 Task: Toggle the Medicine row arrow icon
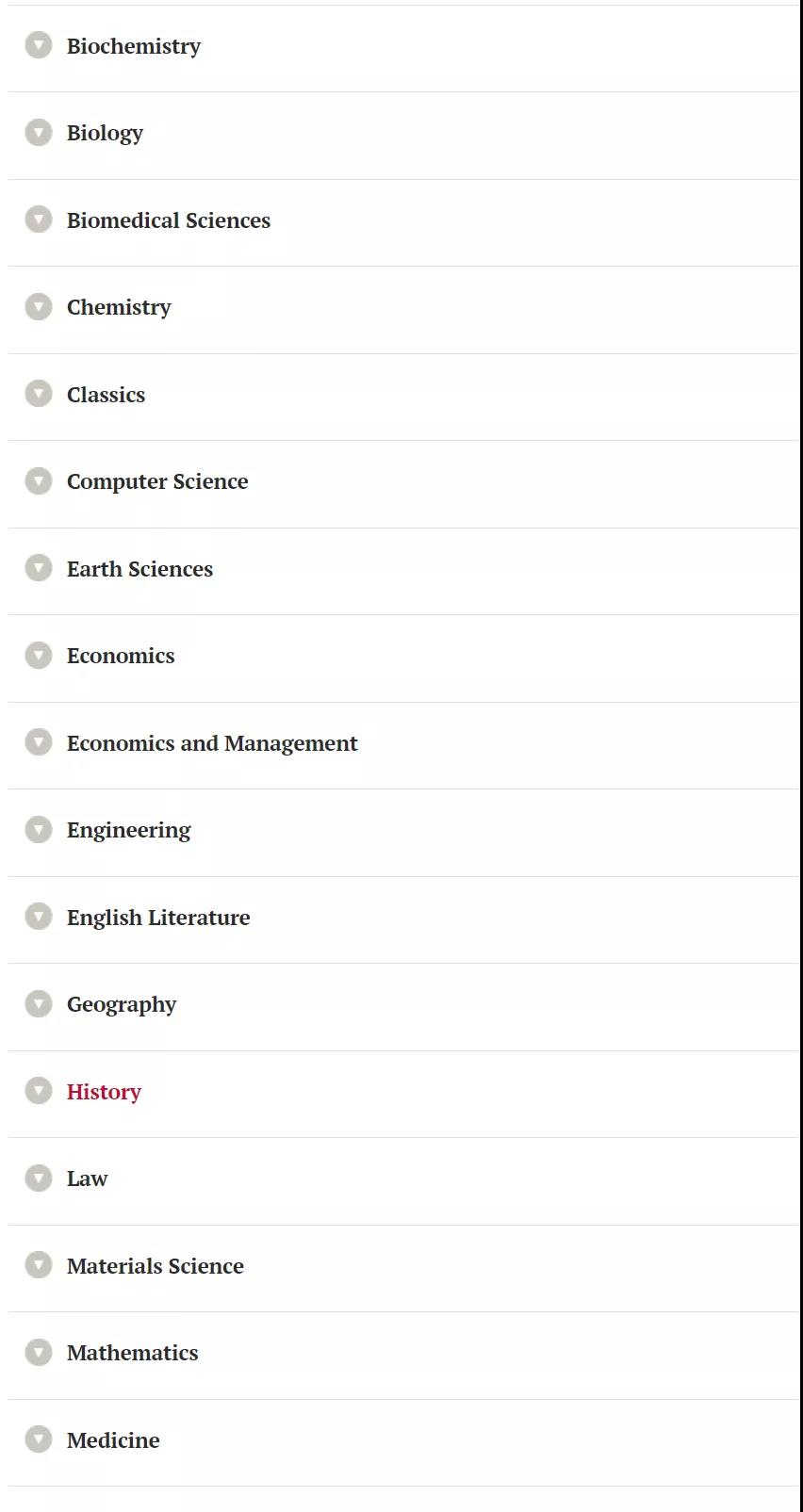coord(39,1439)
